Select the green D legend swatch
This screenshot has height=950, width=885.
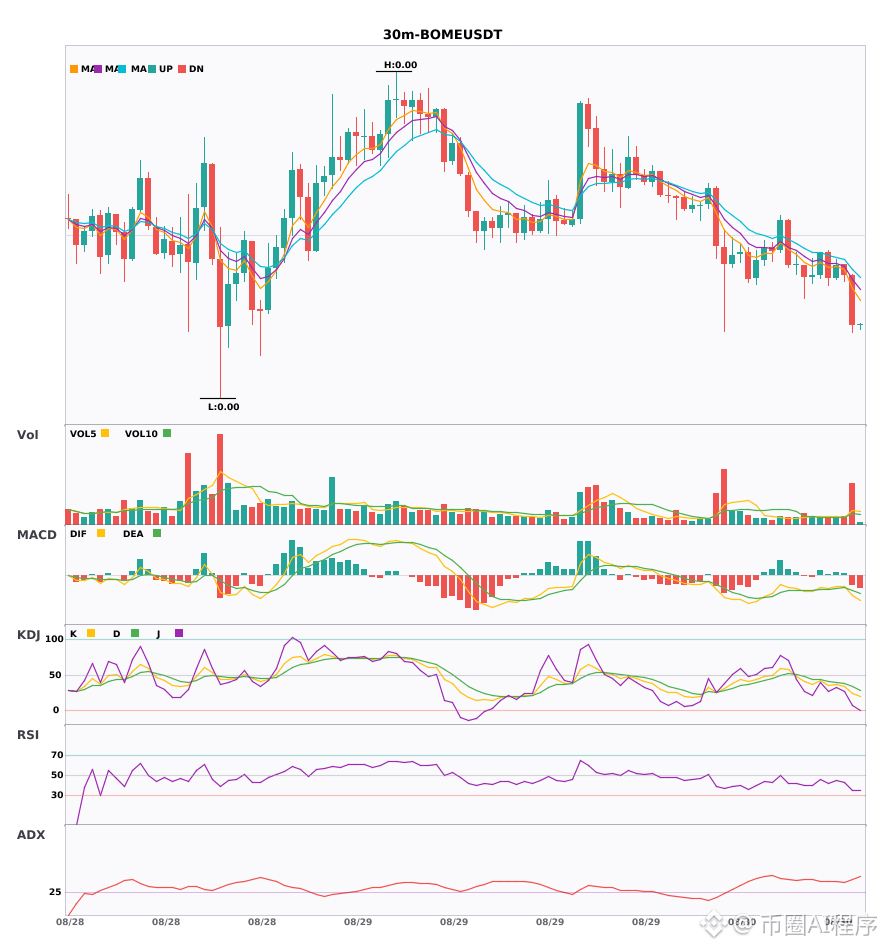[x=135, y=633]
